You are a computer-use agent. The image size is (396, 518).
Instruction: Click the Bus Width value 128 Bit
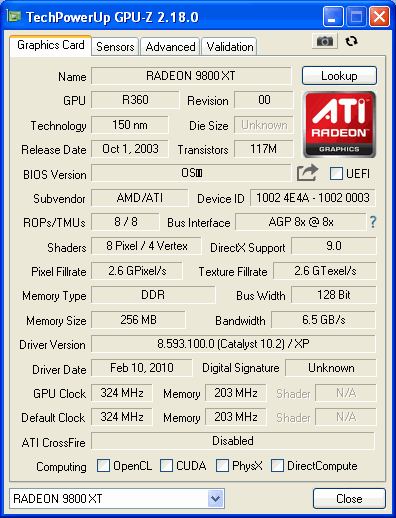point(334,295)
